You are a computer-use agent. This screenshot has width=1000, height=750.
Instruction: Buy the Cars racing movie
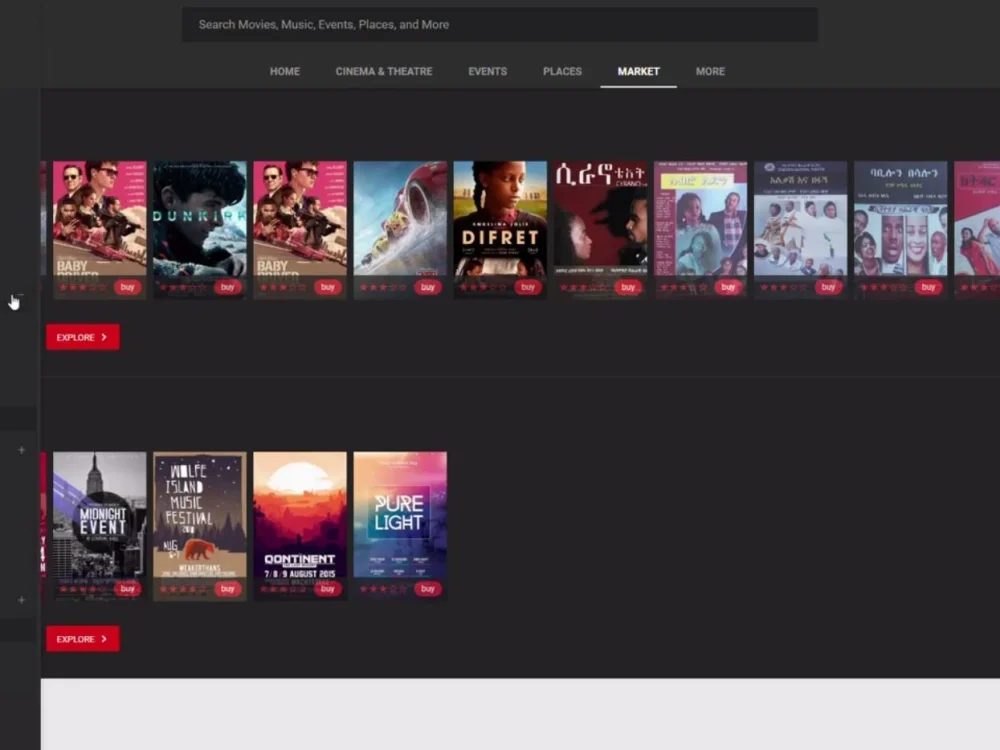[428, 287]
